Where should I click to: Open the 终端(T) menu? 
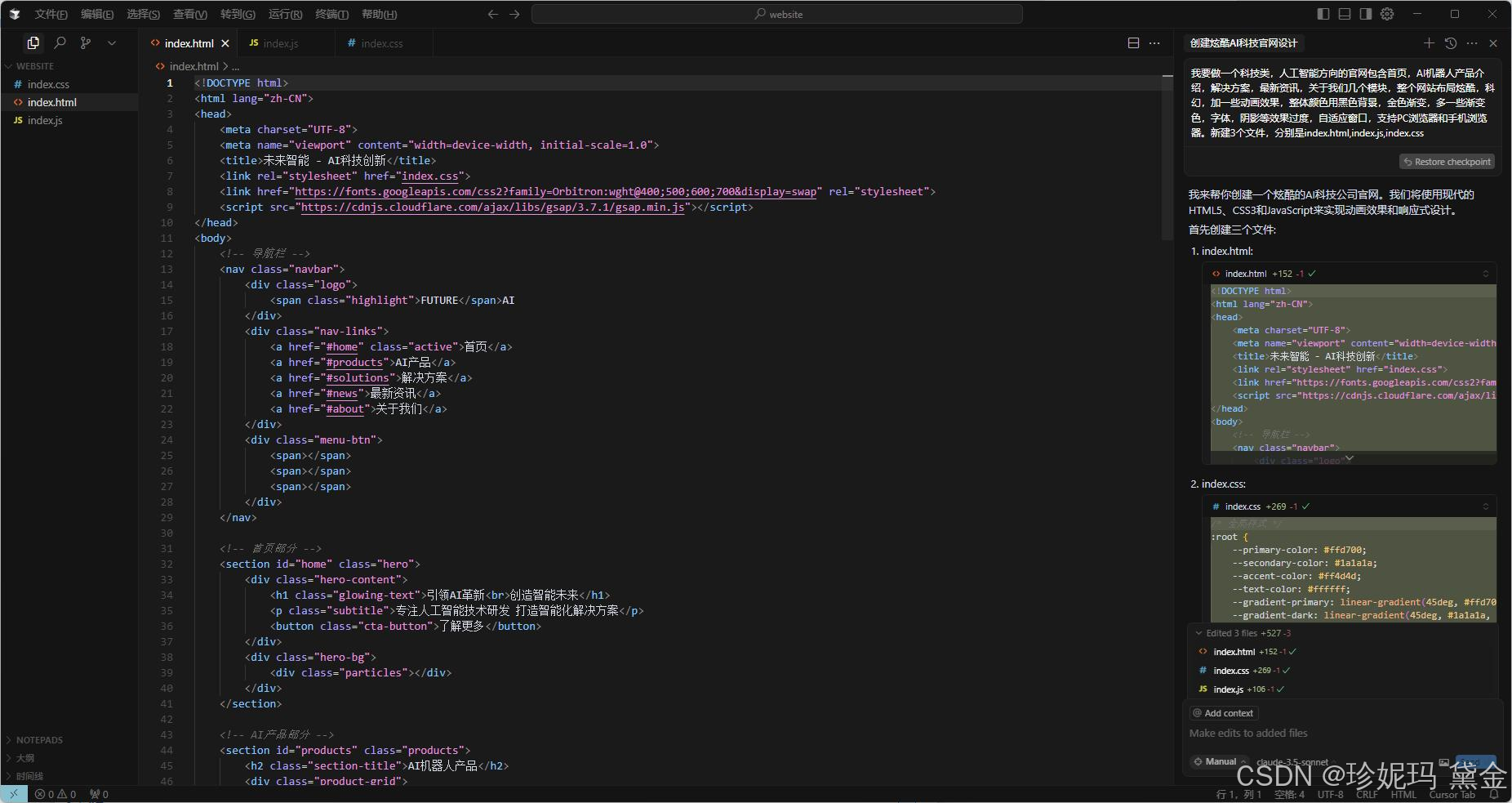pyautogui.click(x=331, y=14)
